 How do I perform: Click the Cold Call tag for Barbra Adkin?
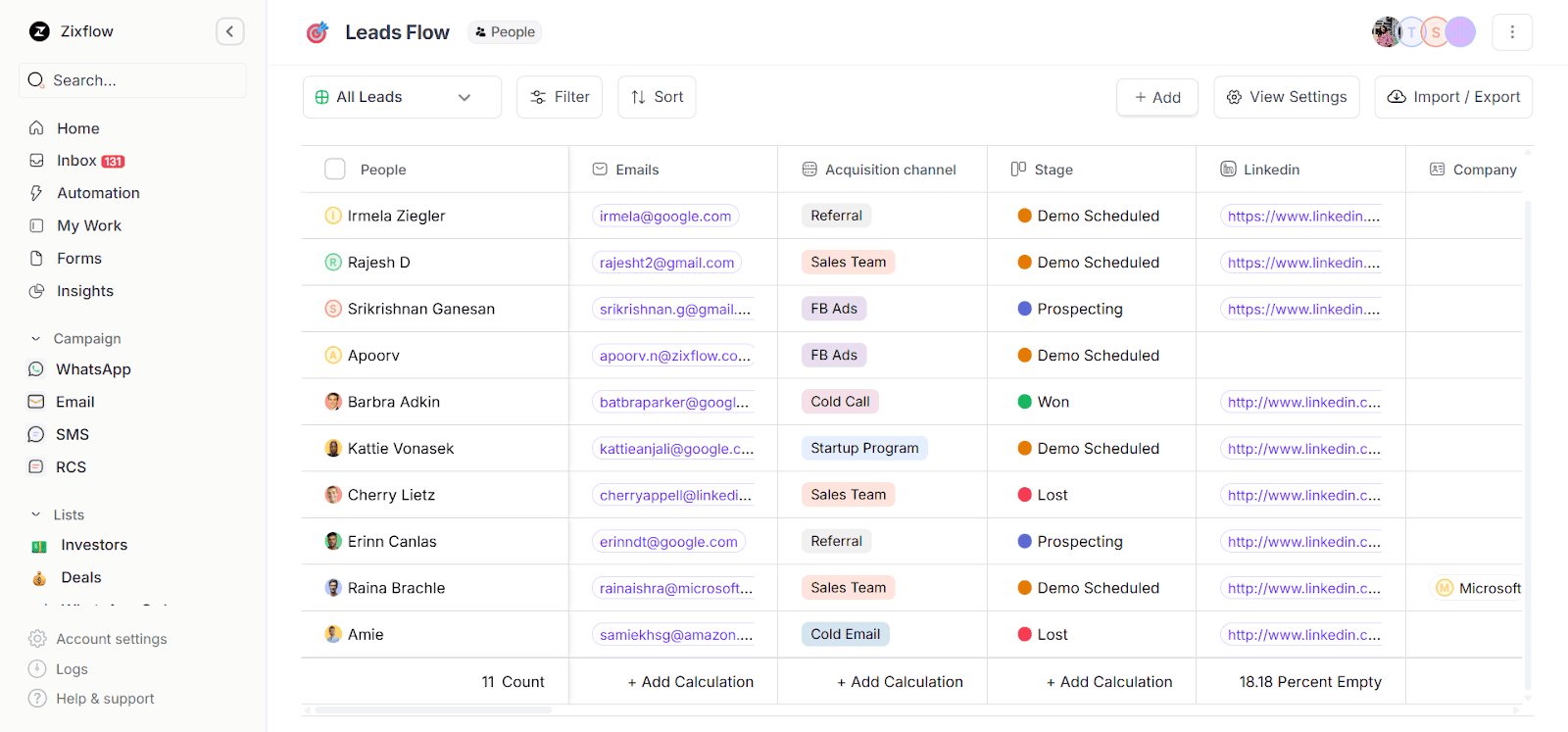(840, 402)
